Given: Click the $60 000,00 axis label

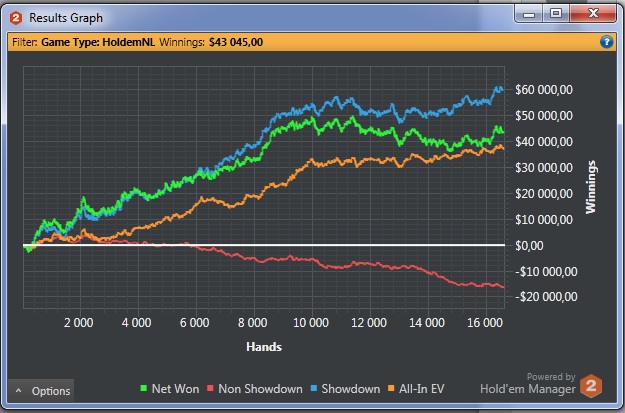Looking at the screenshot, I should tap(544, 90).
